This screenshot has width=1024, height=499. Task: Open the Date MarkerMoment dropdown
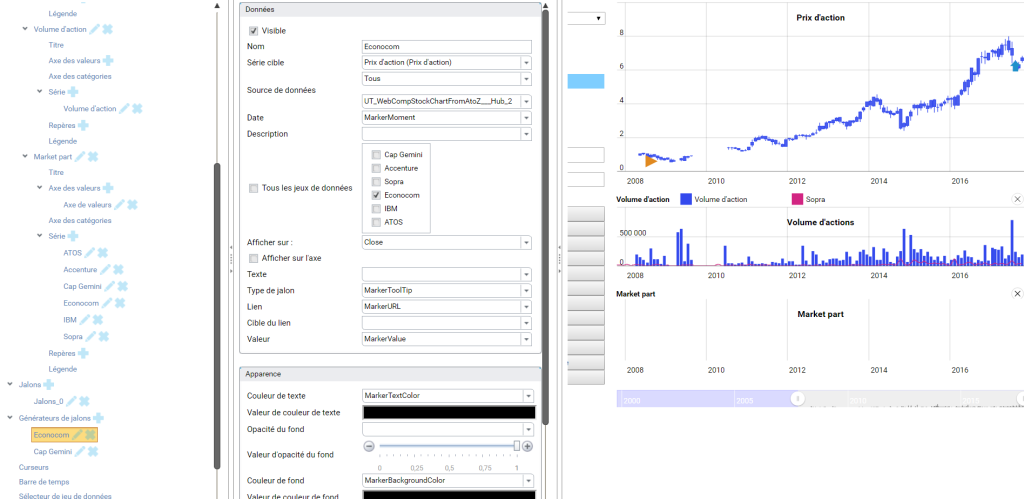[x=526, y=118]
